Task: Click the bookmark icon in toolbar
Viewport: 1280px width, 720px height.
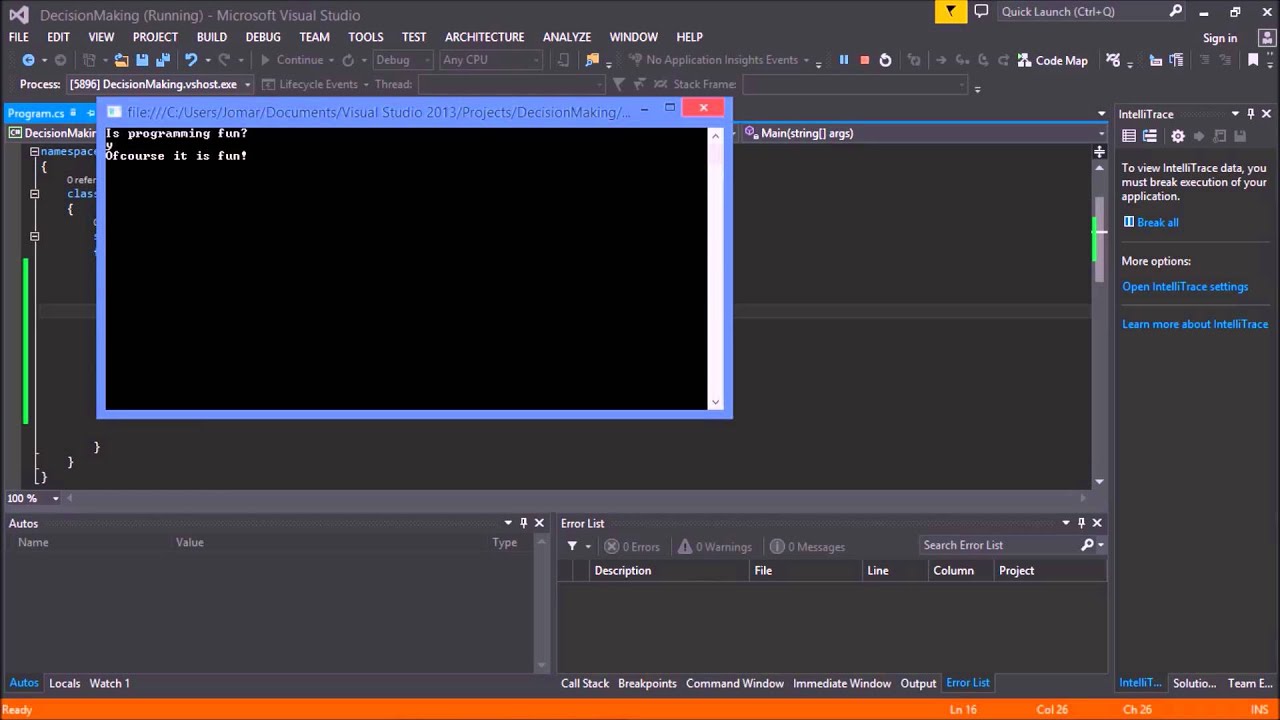Action: point(1253,60)
